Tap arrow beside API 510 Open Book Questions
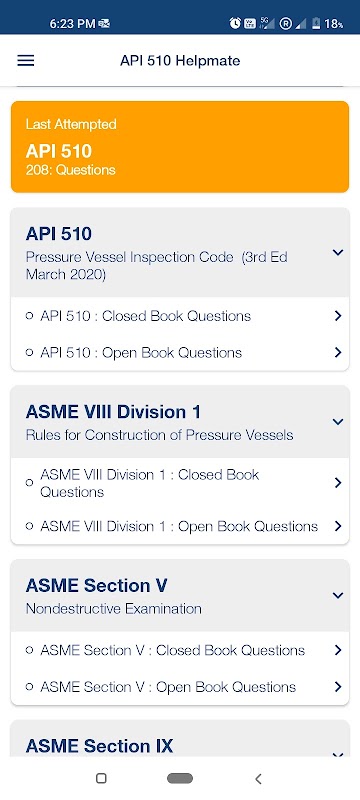This screenshot has height=800, width=360. tap(338, 352)
